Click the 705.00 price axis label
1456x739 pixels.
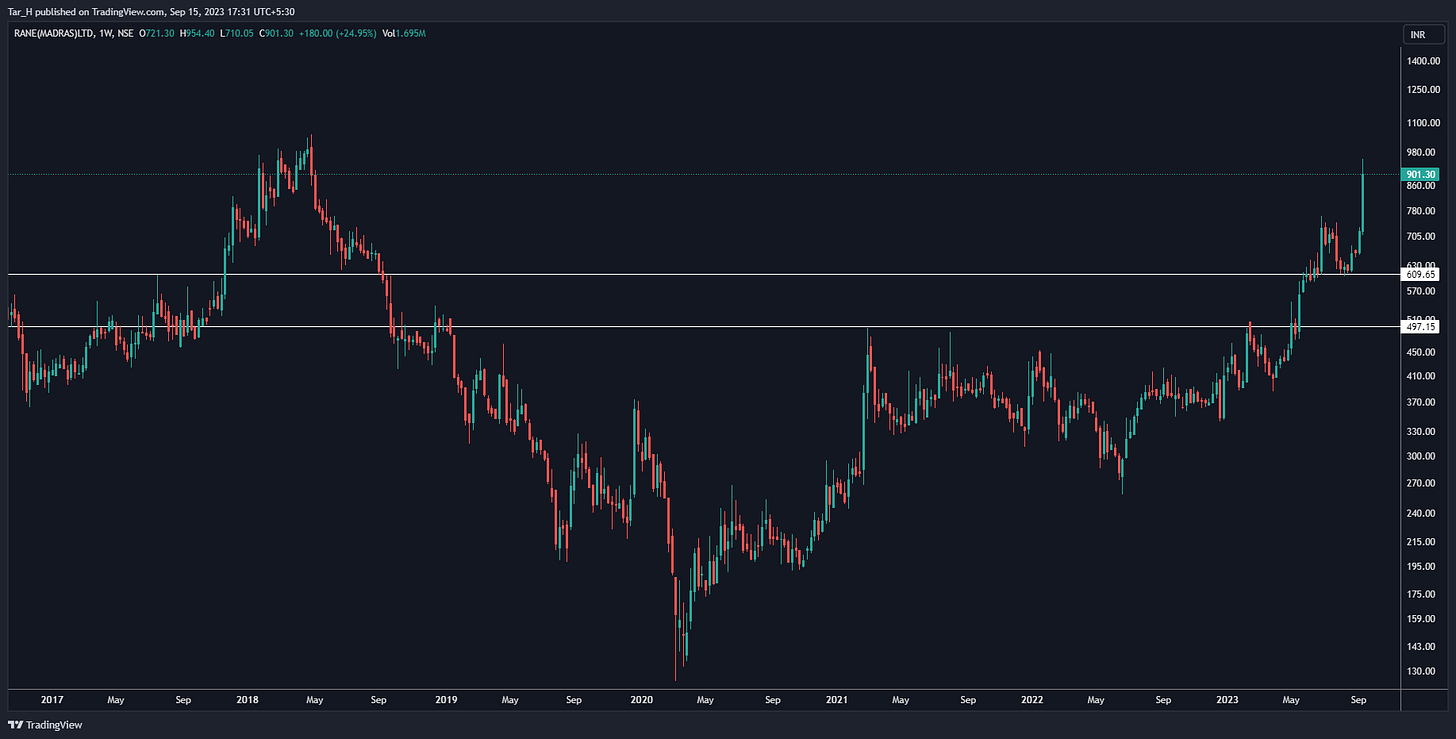click(1422, 237)
